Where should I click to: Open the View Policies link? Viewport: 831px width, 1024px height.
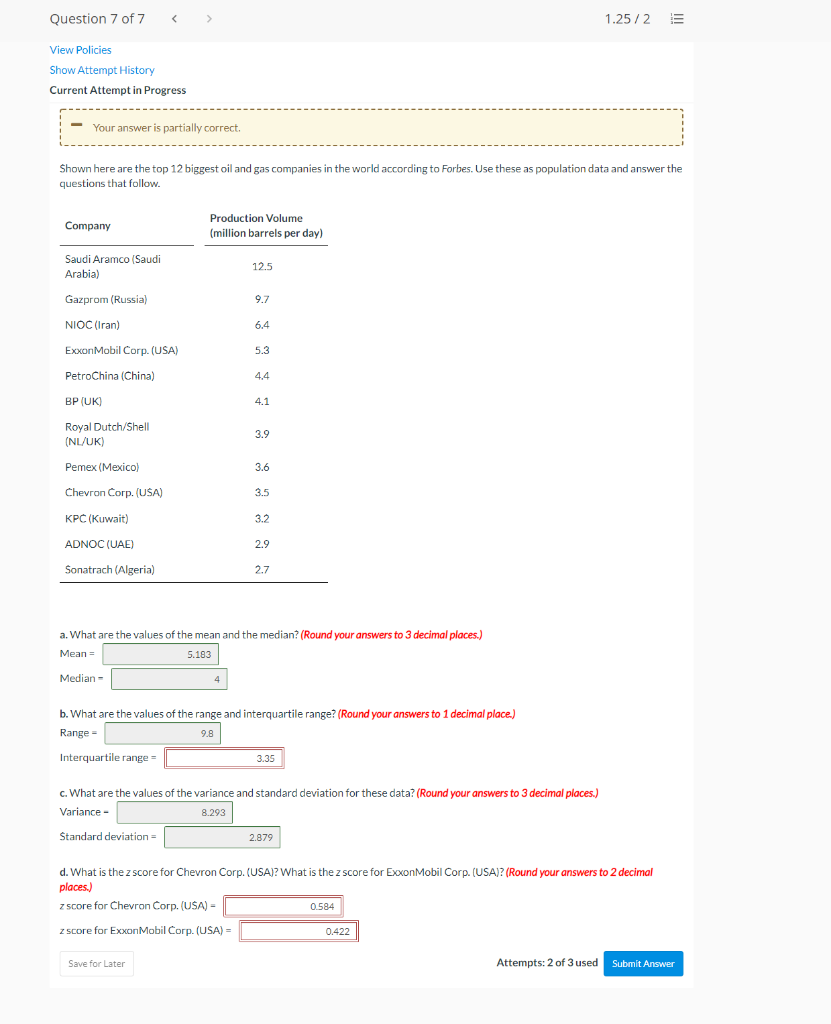[80, 50]
